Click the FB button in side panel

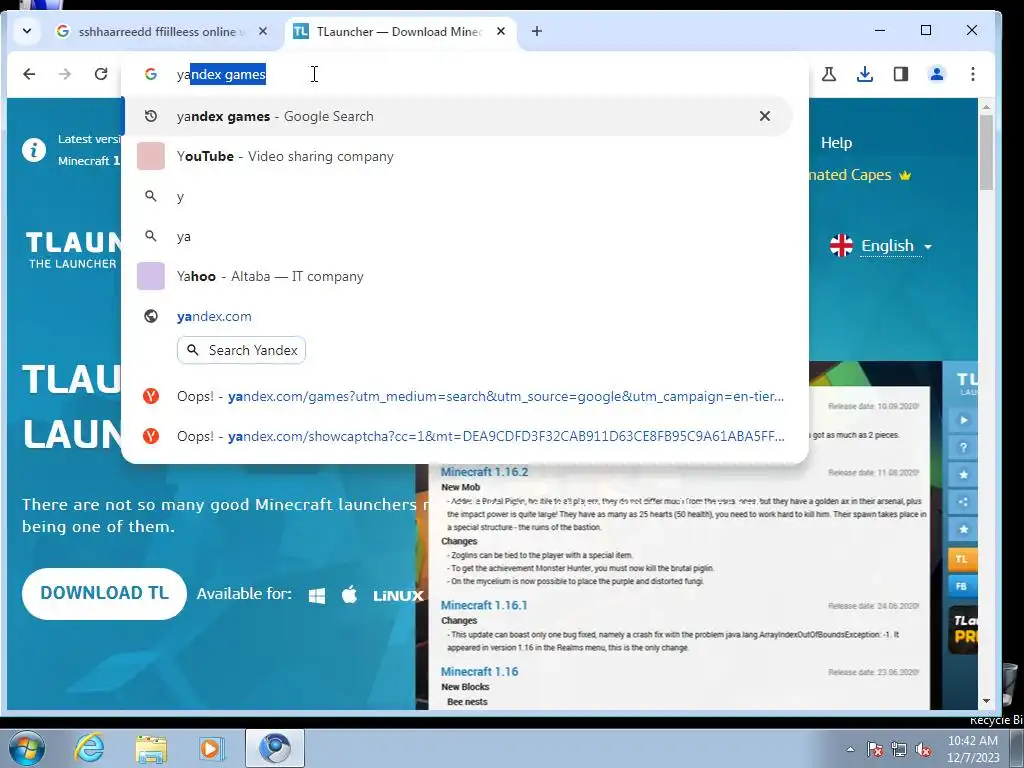point(962,586)
